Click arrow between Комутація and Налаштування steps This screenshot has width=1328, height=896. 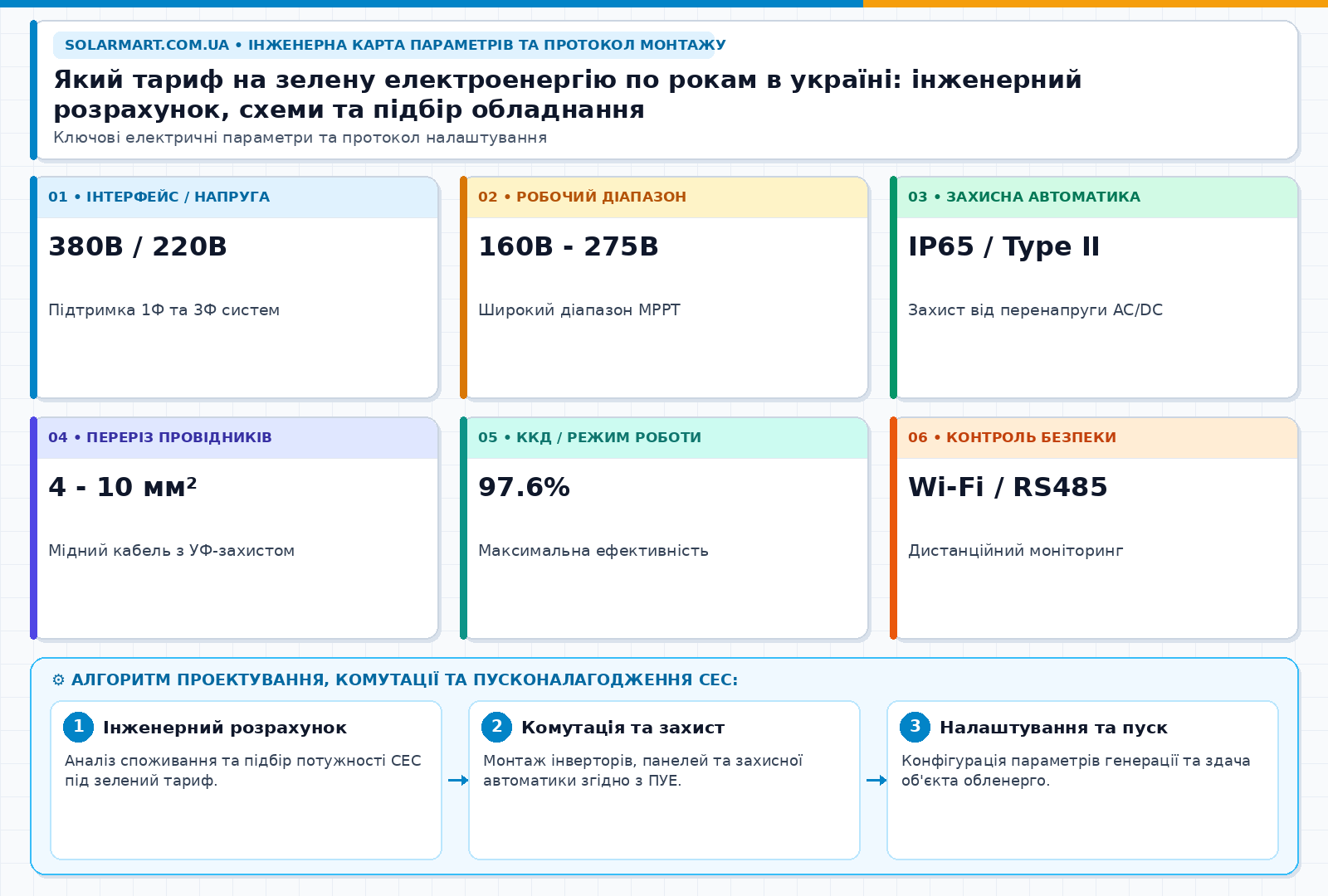[x=876, y=780]
